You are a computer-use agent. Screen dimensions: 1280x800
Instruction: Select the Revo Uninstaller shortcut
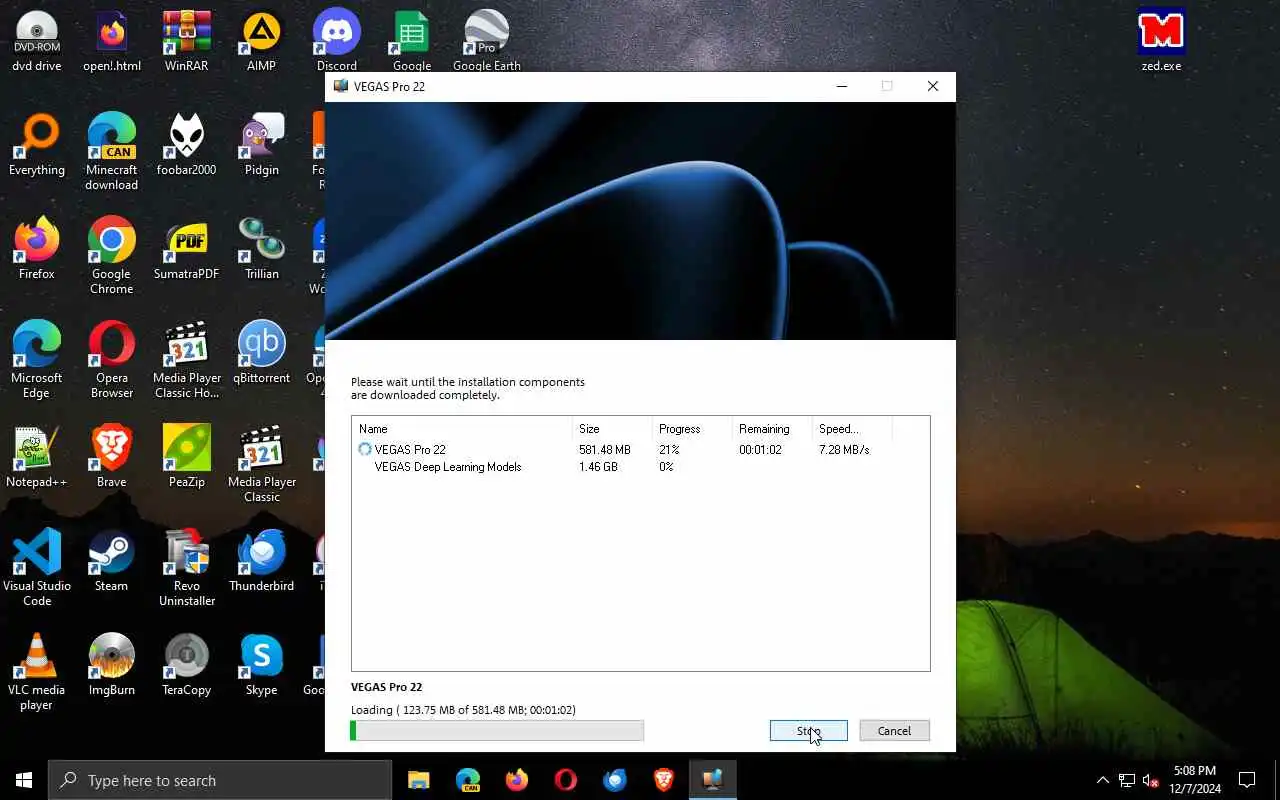coord(187,568)
